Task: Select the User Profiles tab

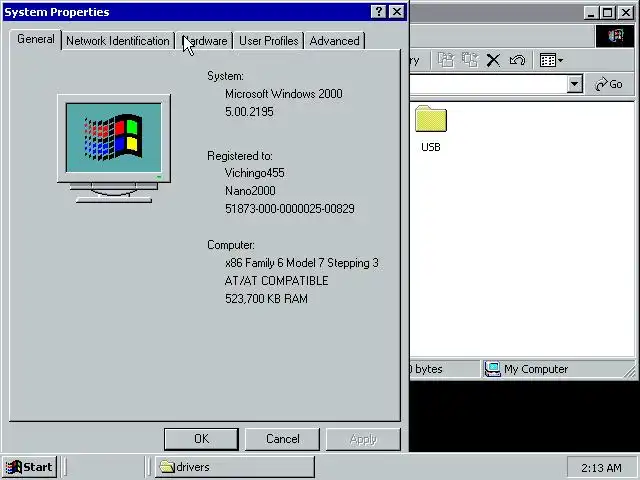Action: pyautogui.click(x=269, y=41)
